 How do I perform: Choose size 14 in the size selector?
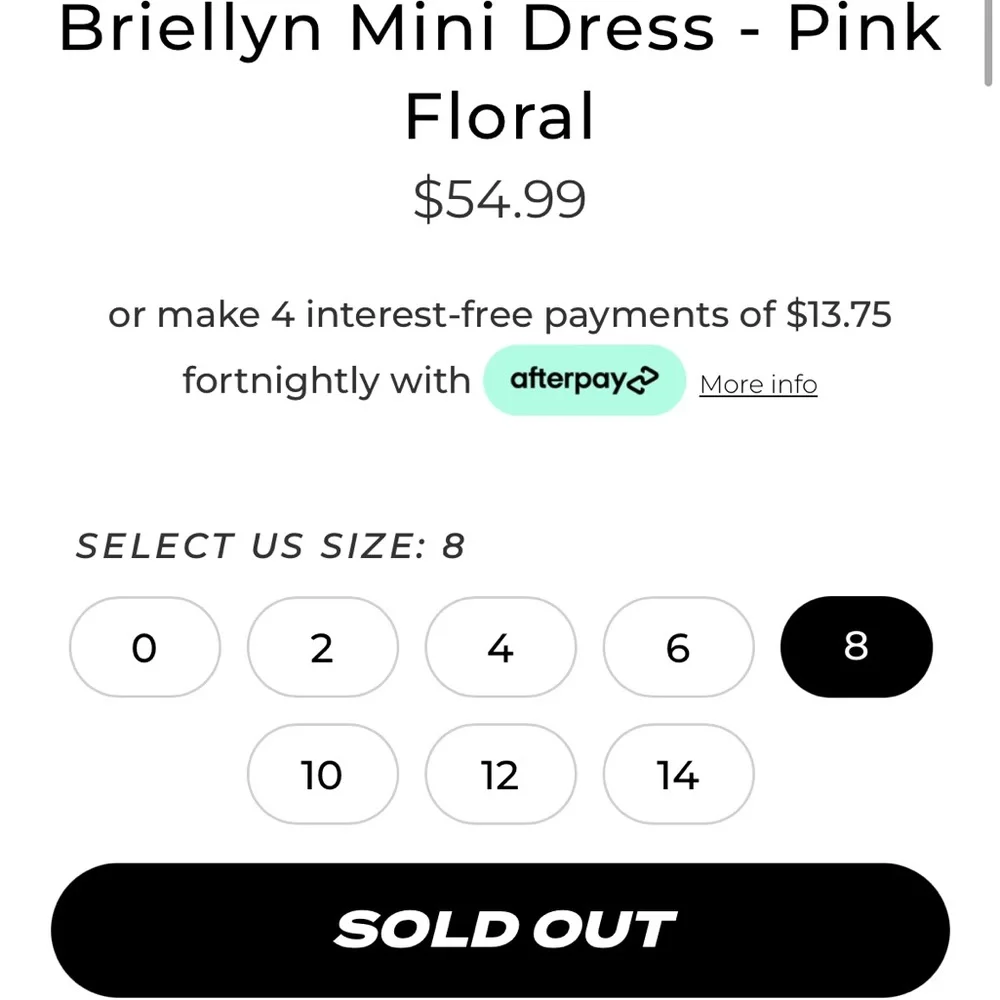(678, 775)
